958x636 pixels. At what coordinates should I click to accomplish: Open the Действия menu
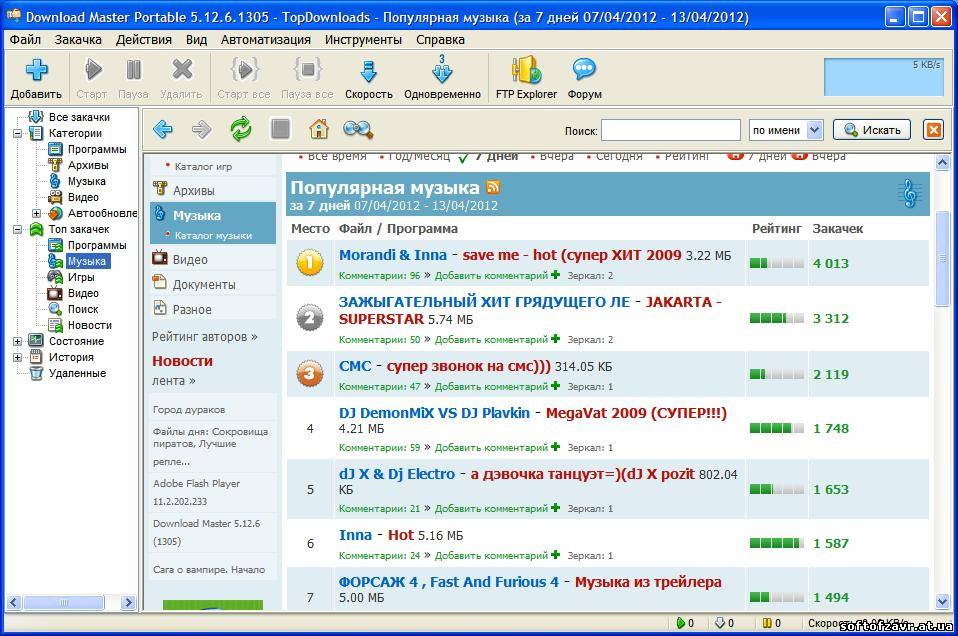tap(144, 40)
